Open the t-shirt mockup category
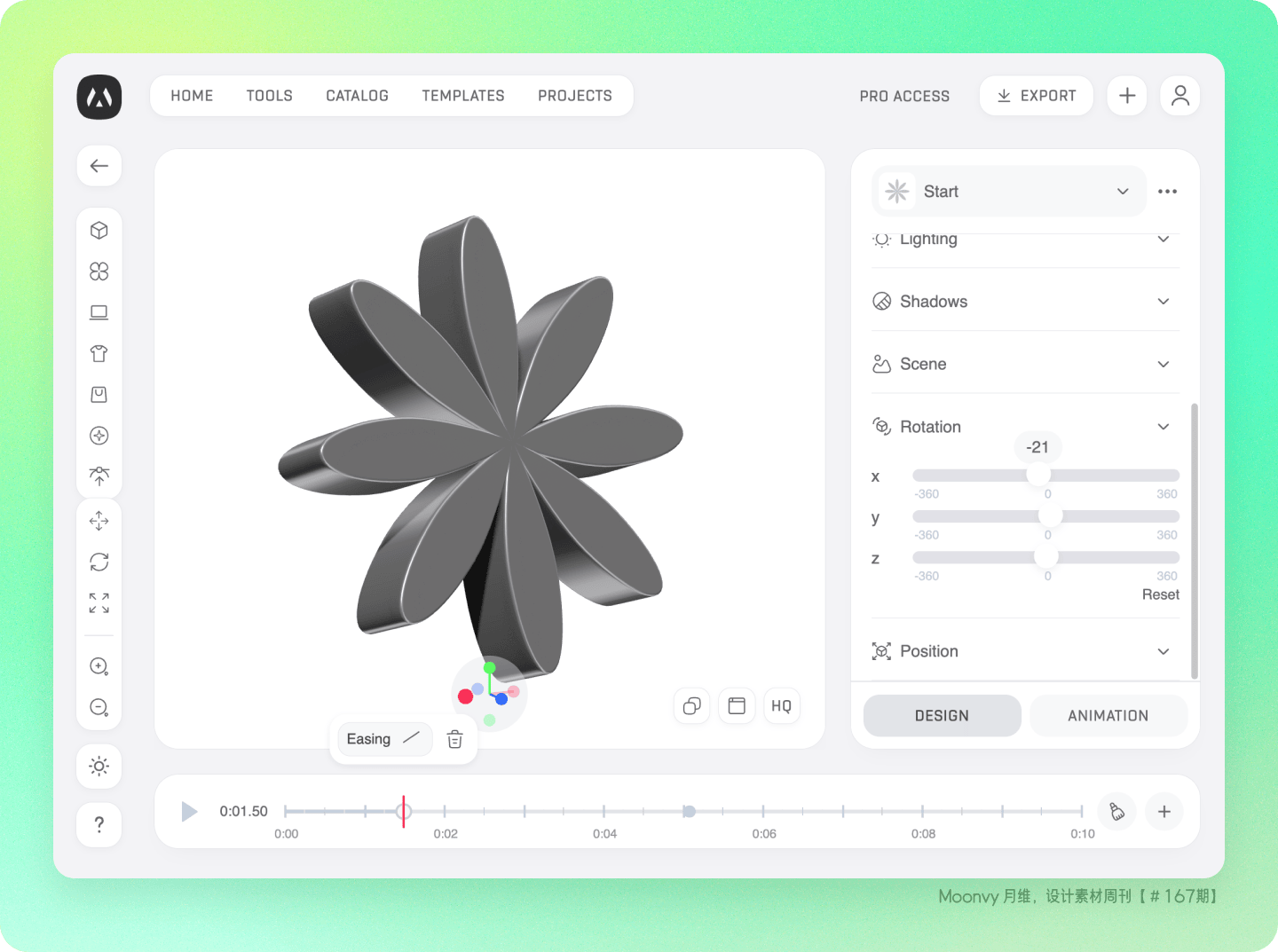This screenshot has width=1278, height=952. point(99,353)
